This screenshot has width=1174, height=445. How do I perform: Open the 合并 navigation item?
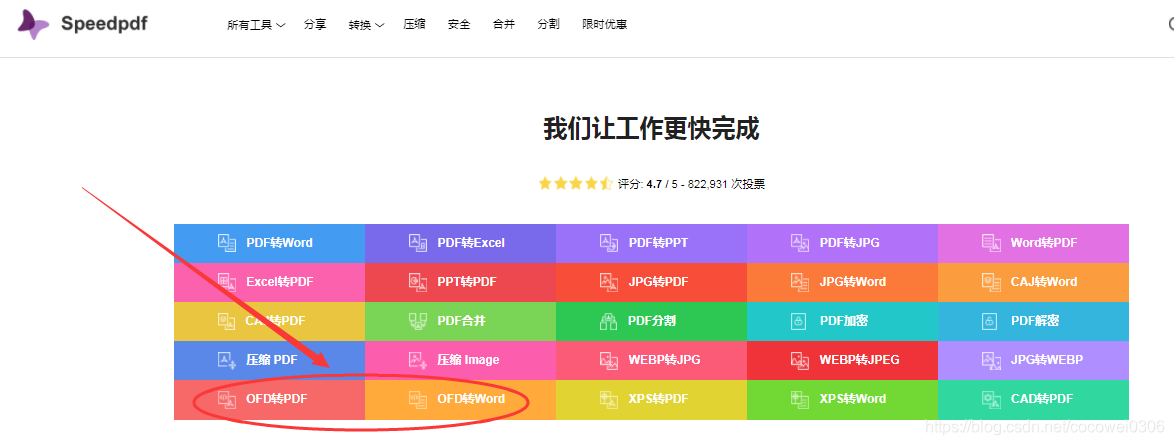pyautogui.click(x=504, y=24)
